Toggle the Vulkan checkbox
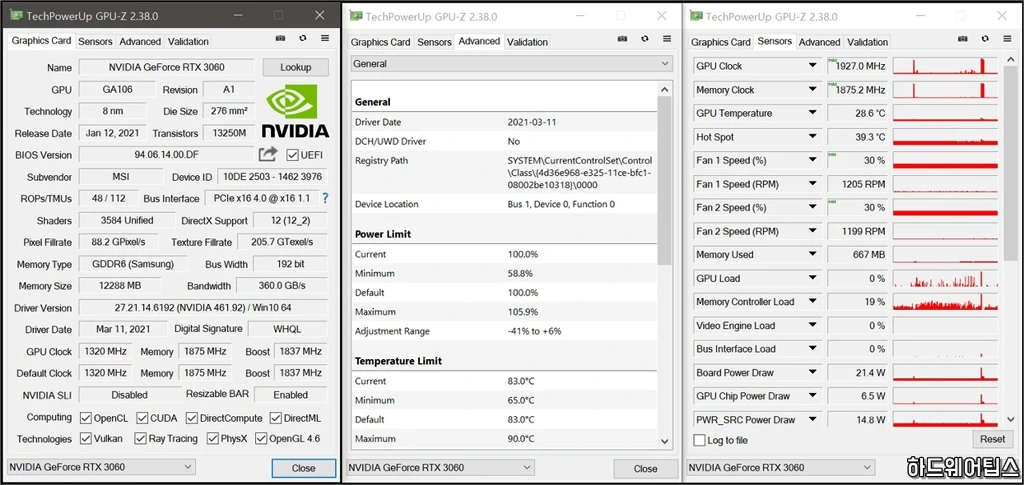Screen dimensions: 1024x485 point(86,439)
